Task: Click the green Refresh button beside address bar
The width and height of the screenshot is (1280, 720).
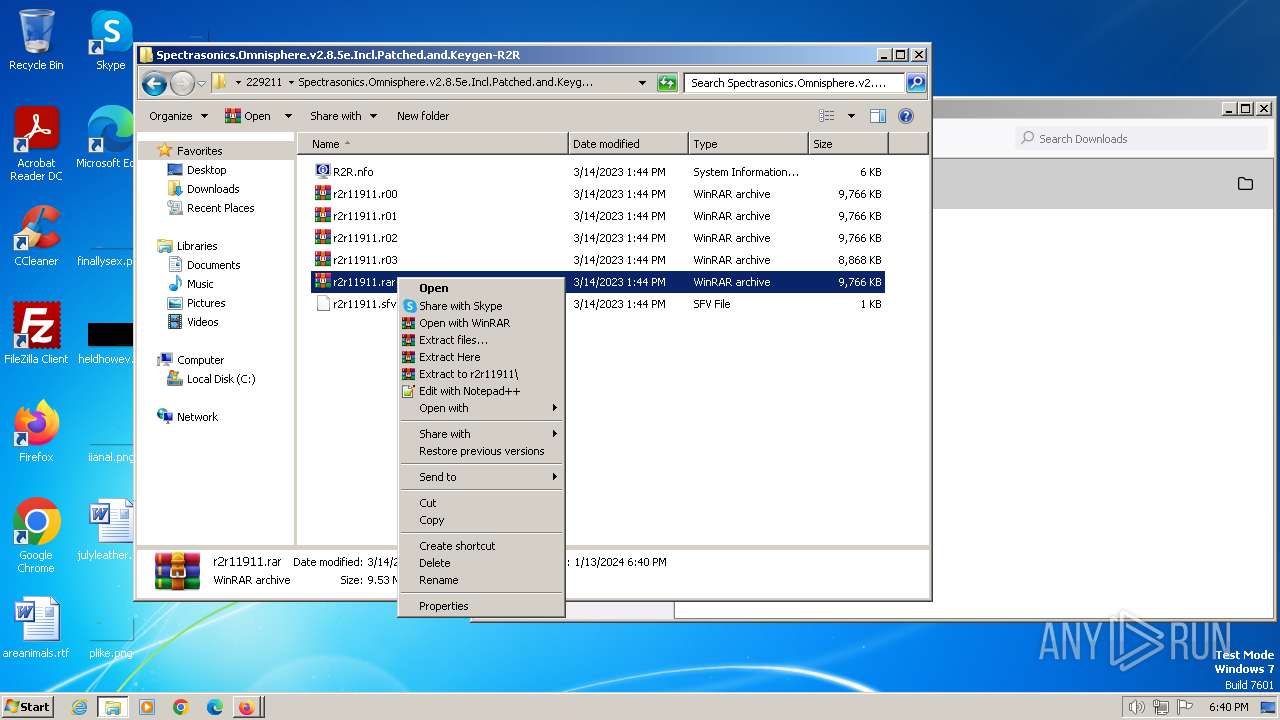Action: point(667,83)
